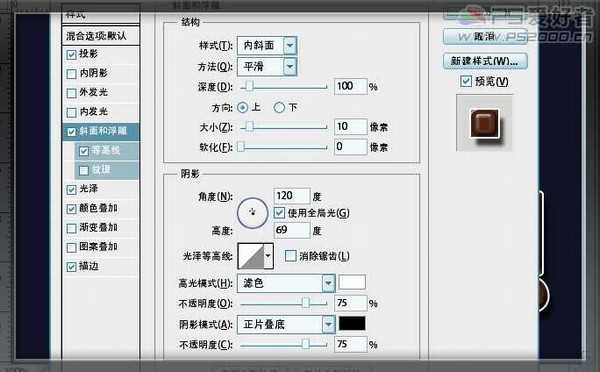The height and width of the screenshot is (372, 600).
Task: Select the 渐变叠加 style entry label
Action: 98,227
